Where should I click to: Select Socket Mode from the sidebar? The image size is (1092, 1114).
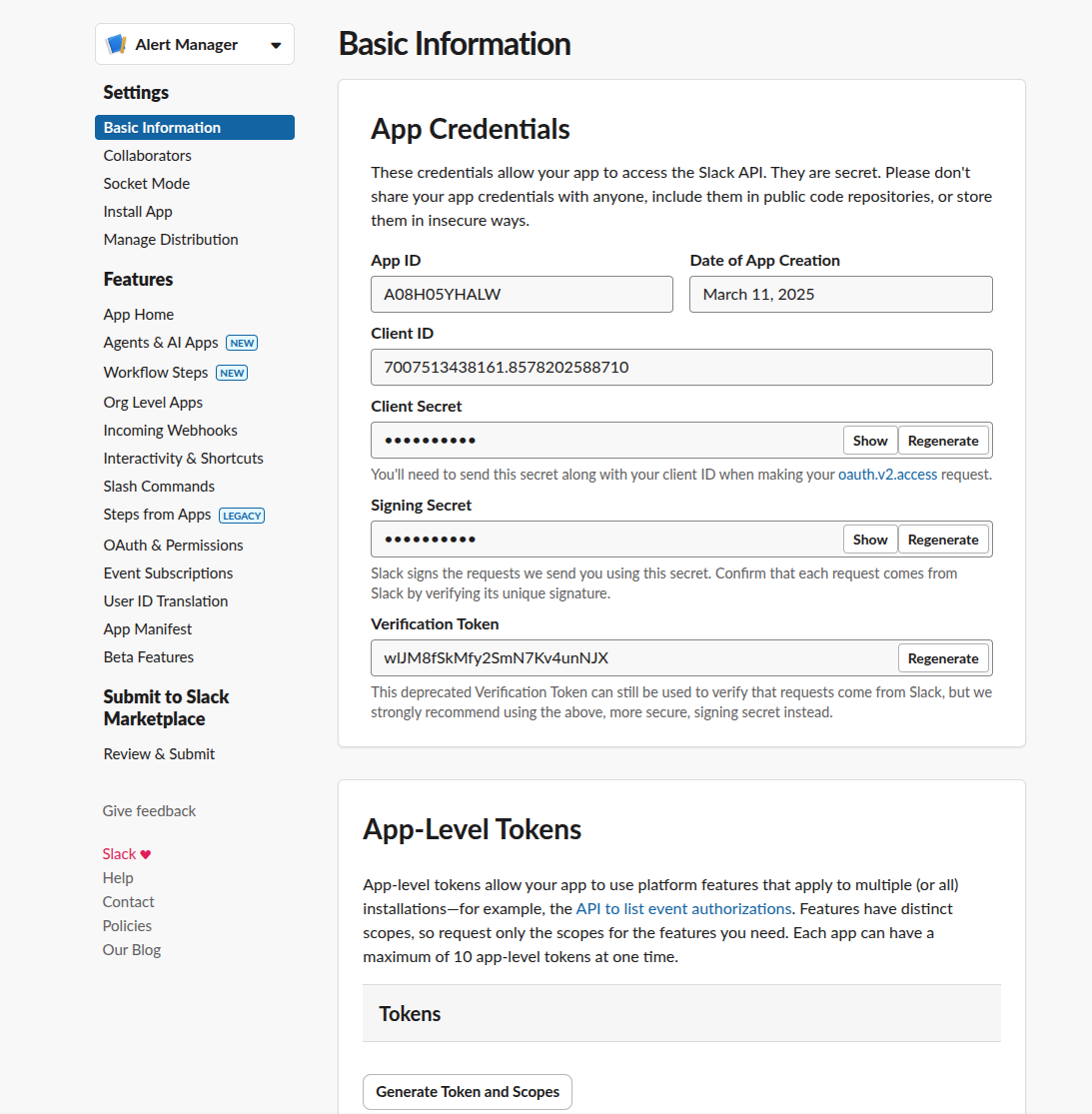point(146,183)
